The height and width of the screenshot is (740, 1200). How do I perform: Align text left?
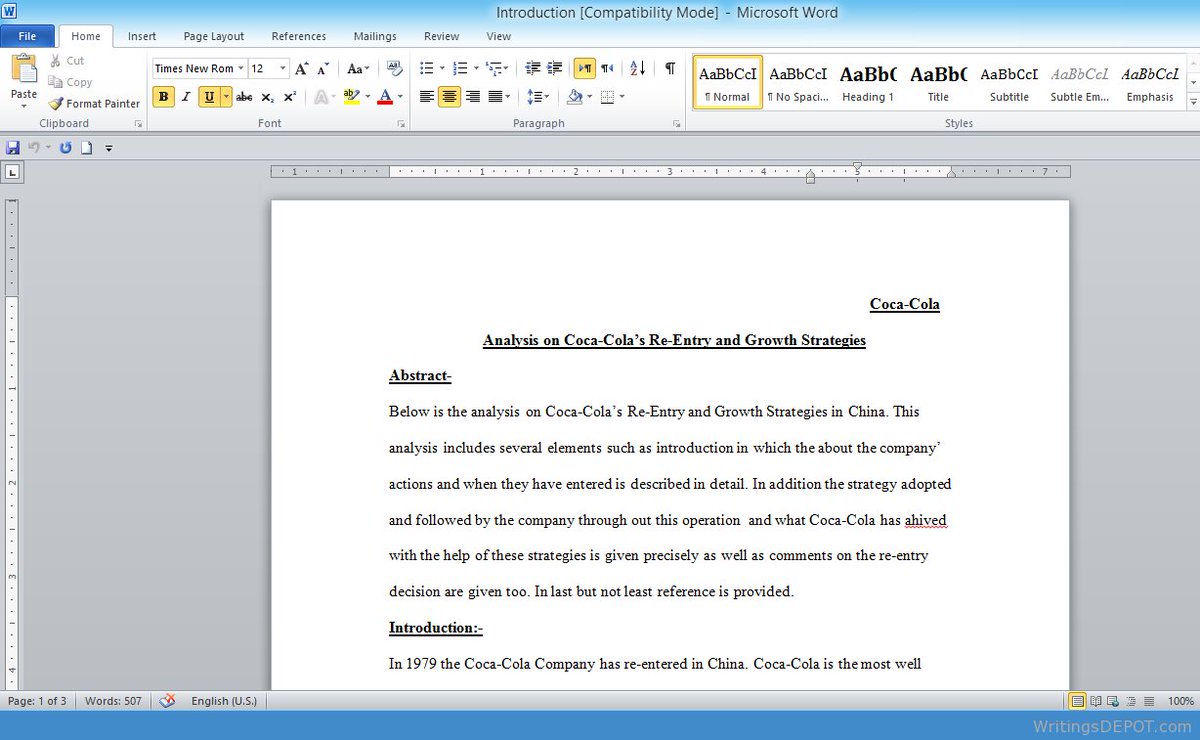[x=427, y=97]
